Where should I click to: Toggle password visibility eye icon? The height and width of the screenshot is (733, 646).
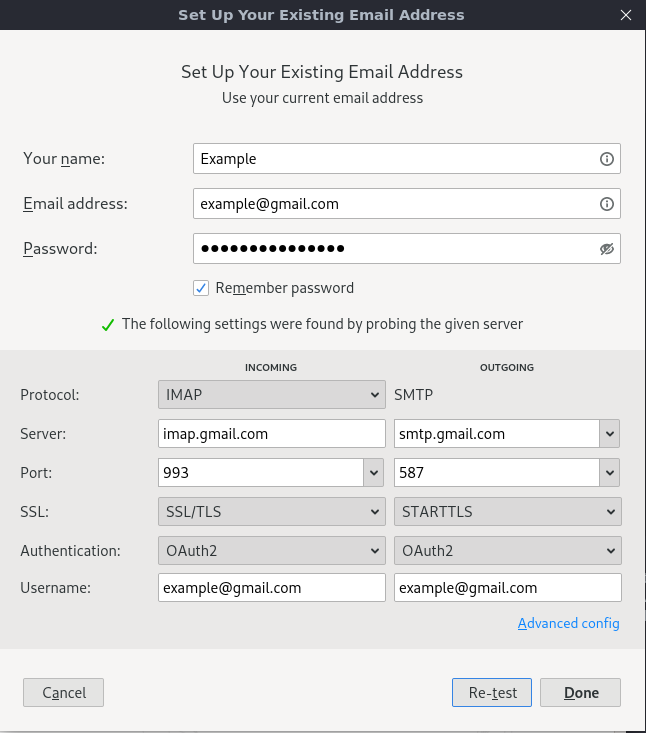click(606, 249)
